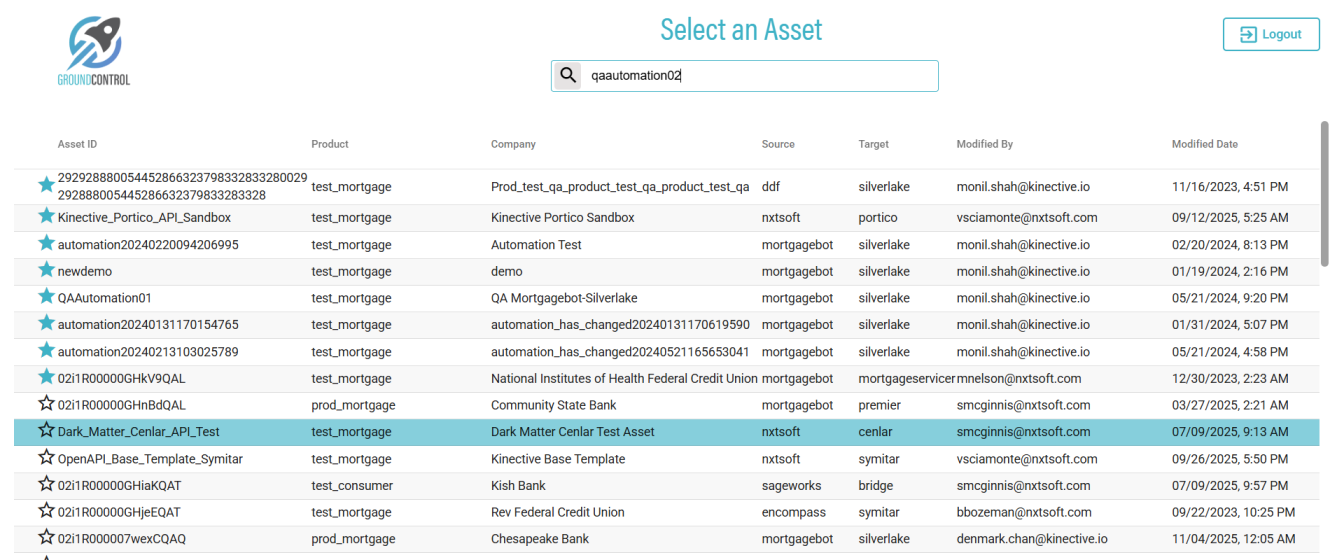Focus the asset search text field
This screenshot has height=560, width=1344.
point(758,76)
